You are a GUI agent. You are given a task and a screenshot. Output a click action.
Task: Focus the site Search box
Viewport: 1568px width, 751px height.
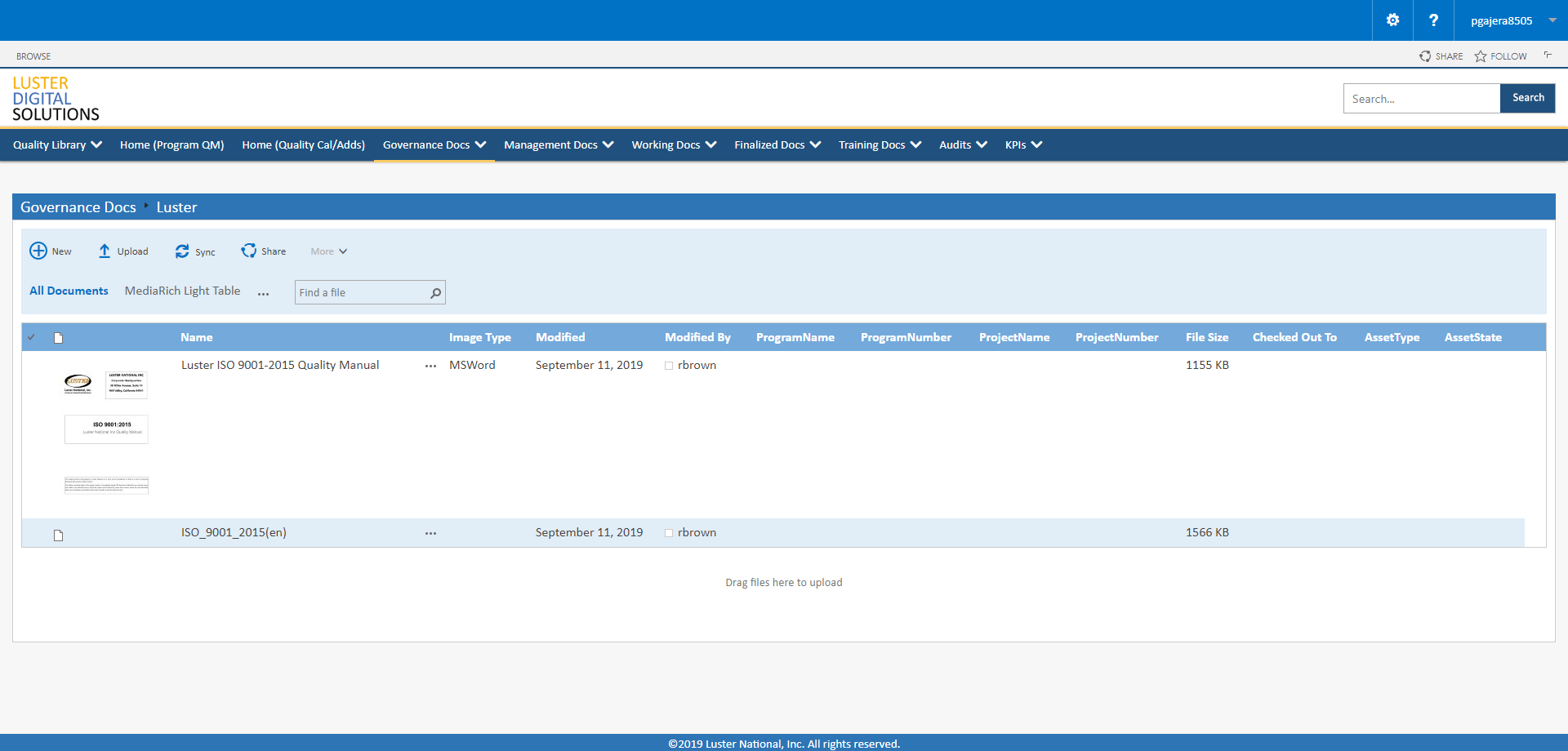point(1422,99)
